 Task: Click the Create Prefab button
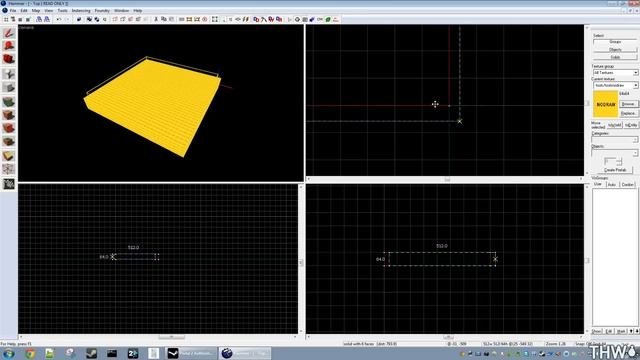615,170
